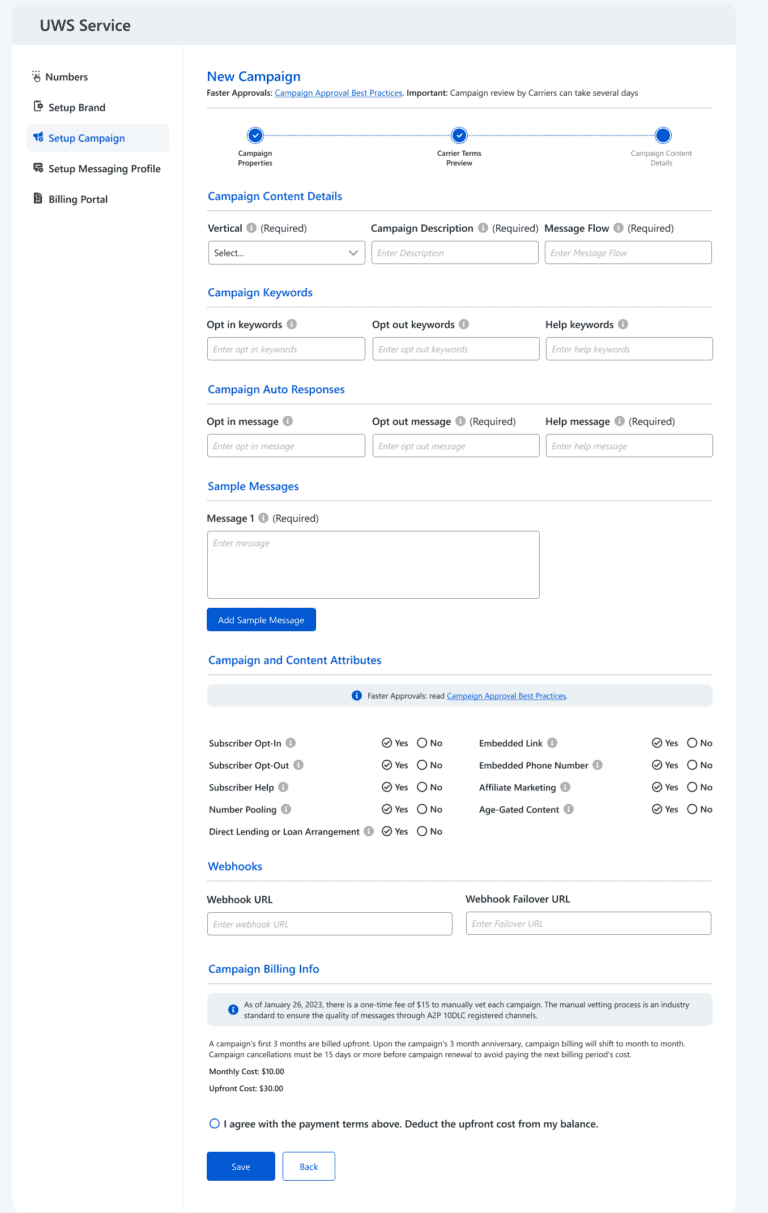Image resolution: width=768 pixels, height=1213 pixels.
Task: Open Setup Brand in the sidebar
Action: coord(77,107)
